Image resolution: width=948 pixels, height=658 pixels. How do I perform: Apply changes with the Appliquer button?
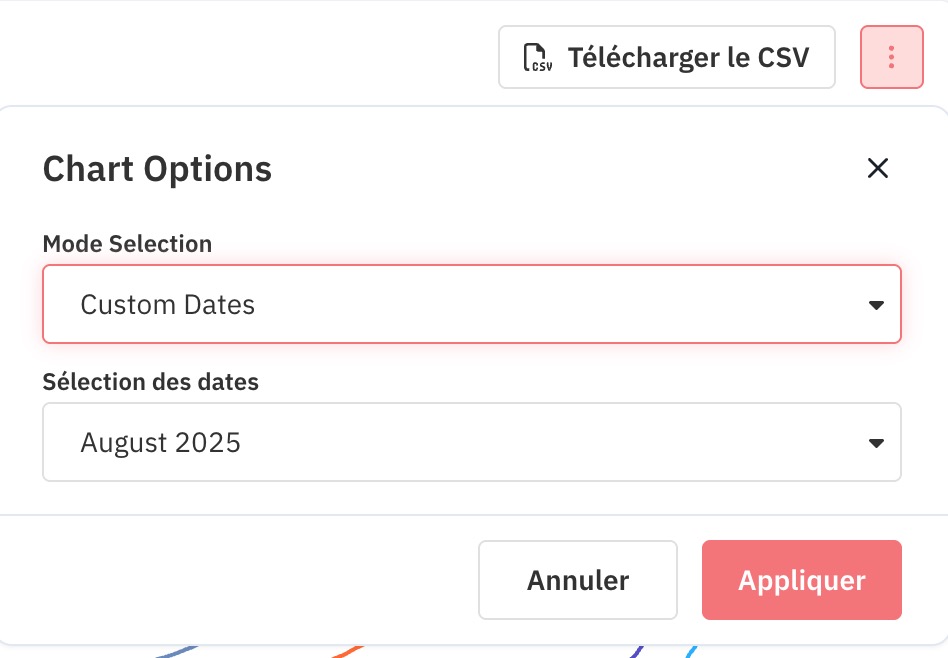[x=802, y=580]
